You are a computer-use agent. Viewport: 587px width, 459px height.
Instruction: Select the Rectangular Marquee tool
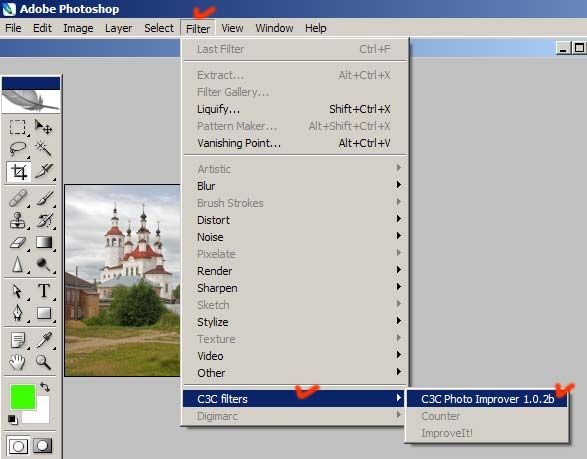(18, 127)
